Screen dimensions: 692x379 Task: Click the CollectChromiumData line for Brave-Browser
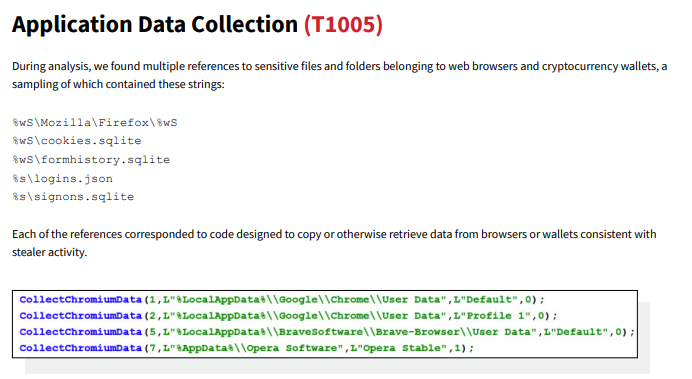tap(327, 332)
